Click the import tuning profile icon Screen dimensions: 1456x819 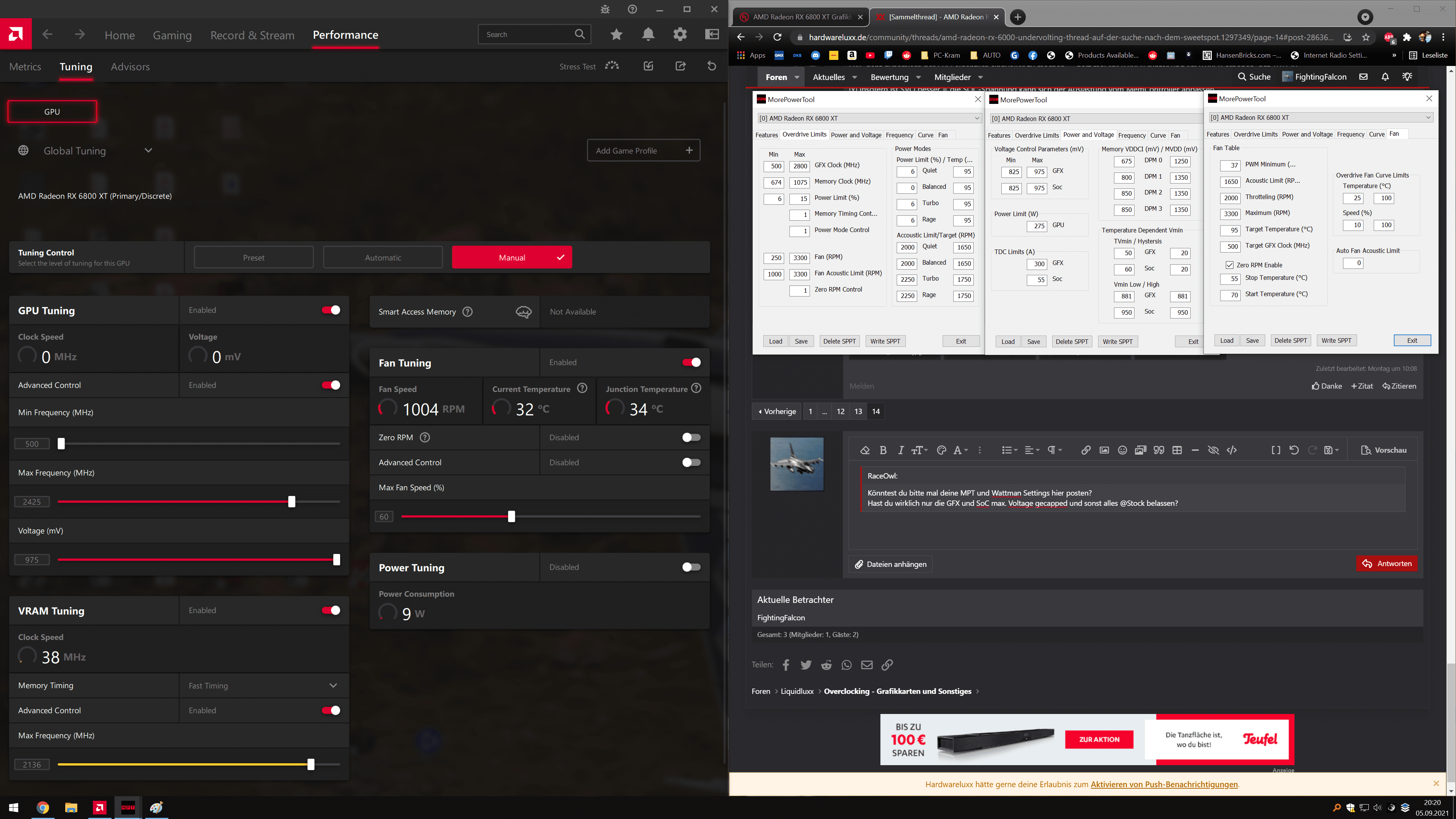click(x=648, y=66)
